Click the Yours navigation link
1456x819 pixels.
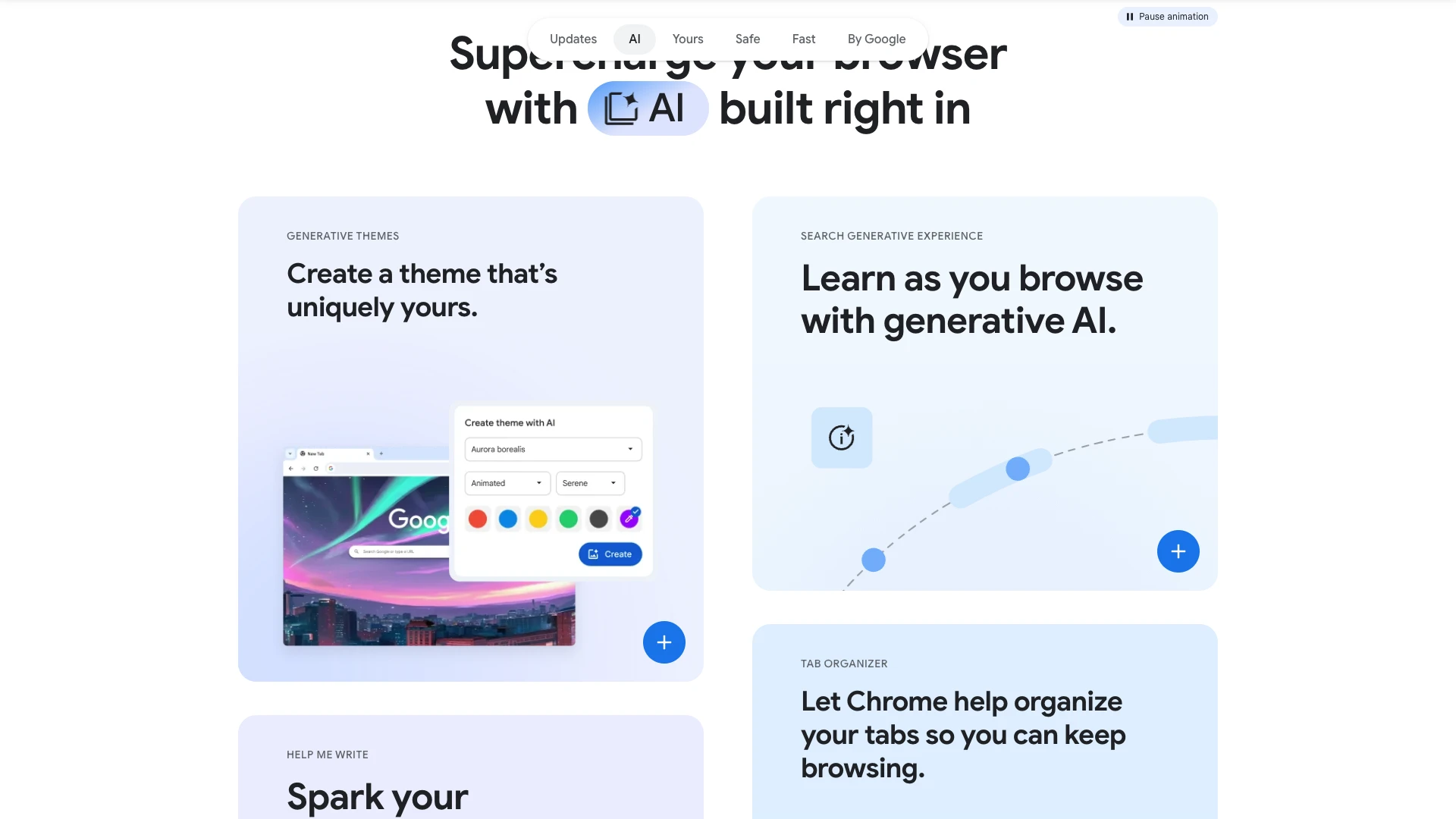pos(687,38)
